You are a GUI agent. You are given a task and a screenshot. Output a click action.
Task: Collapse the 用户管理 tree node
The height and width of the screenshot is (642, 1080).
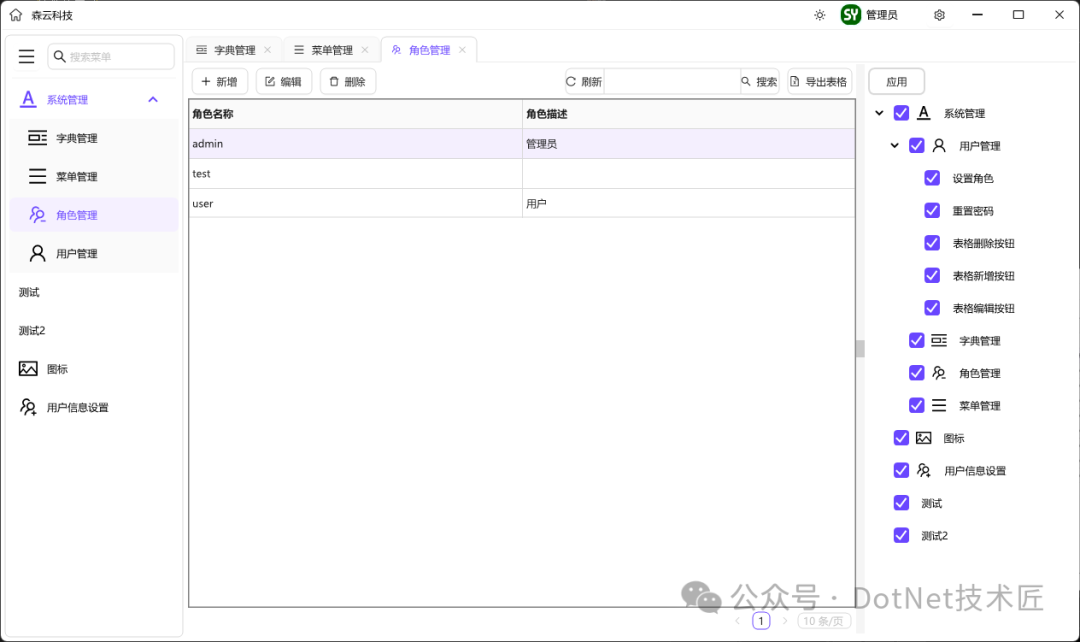(x=895, y=145)
